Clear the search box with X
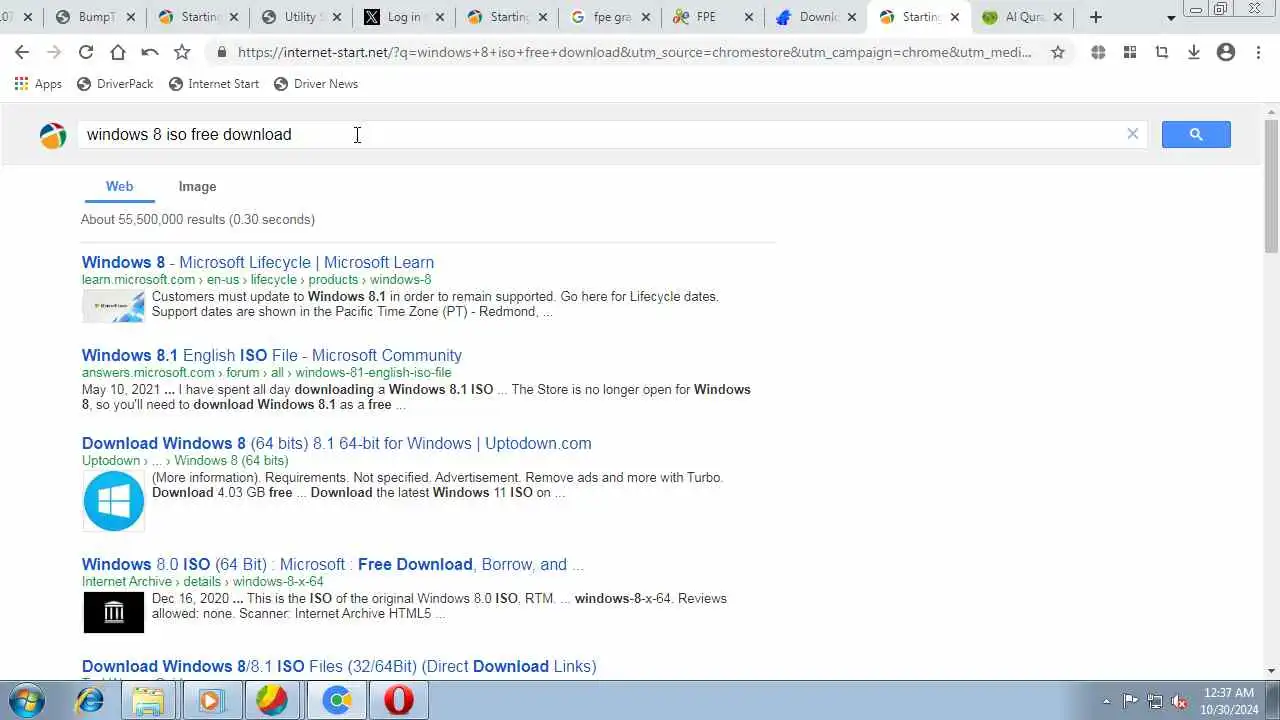The height and width of the screenshot is (720, 1280). (x=1132, y=134)
